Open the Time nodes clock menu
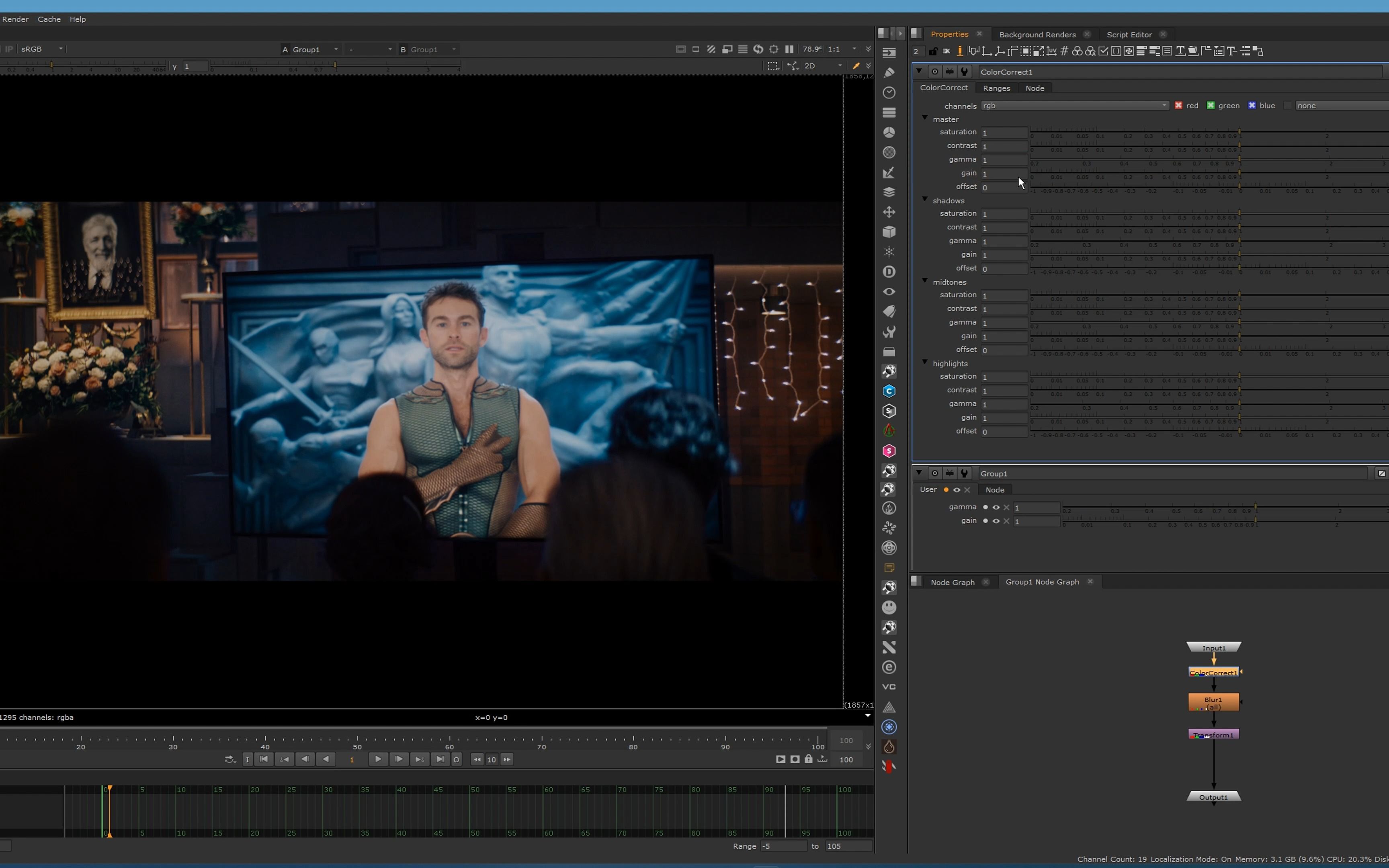This screenshot has width=1389, height=868. tap(889, 92)
